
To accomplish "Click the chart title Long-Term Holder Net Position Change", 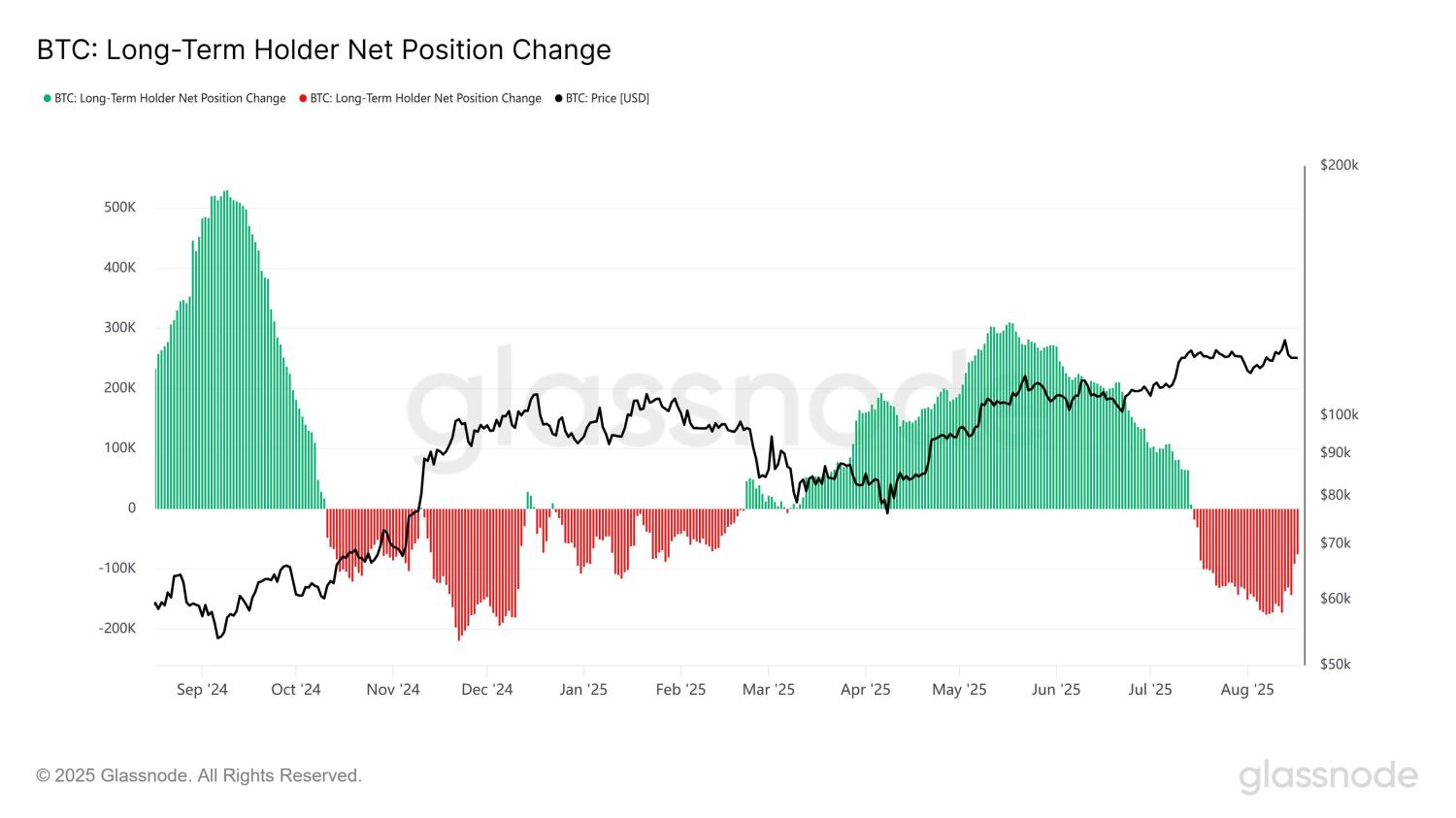I will [323, 49].
